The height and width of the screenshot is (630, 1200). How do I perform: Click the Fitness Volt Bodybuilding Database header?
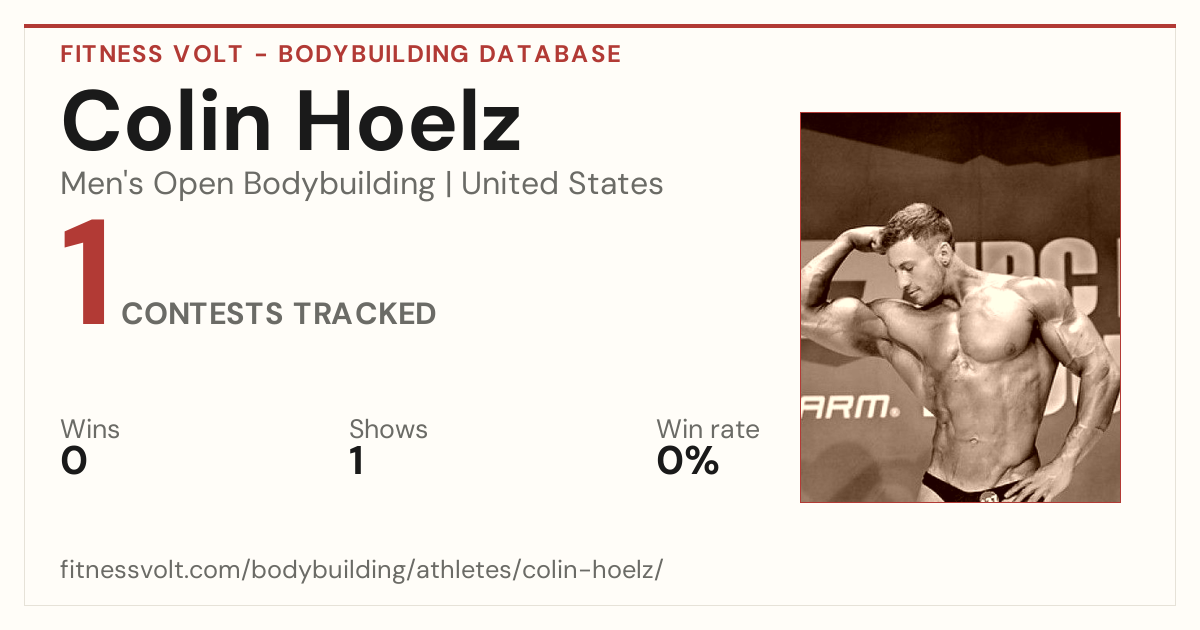pyautogui.click(x=341, y=54)
